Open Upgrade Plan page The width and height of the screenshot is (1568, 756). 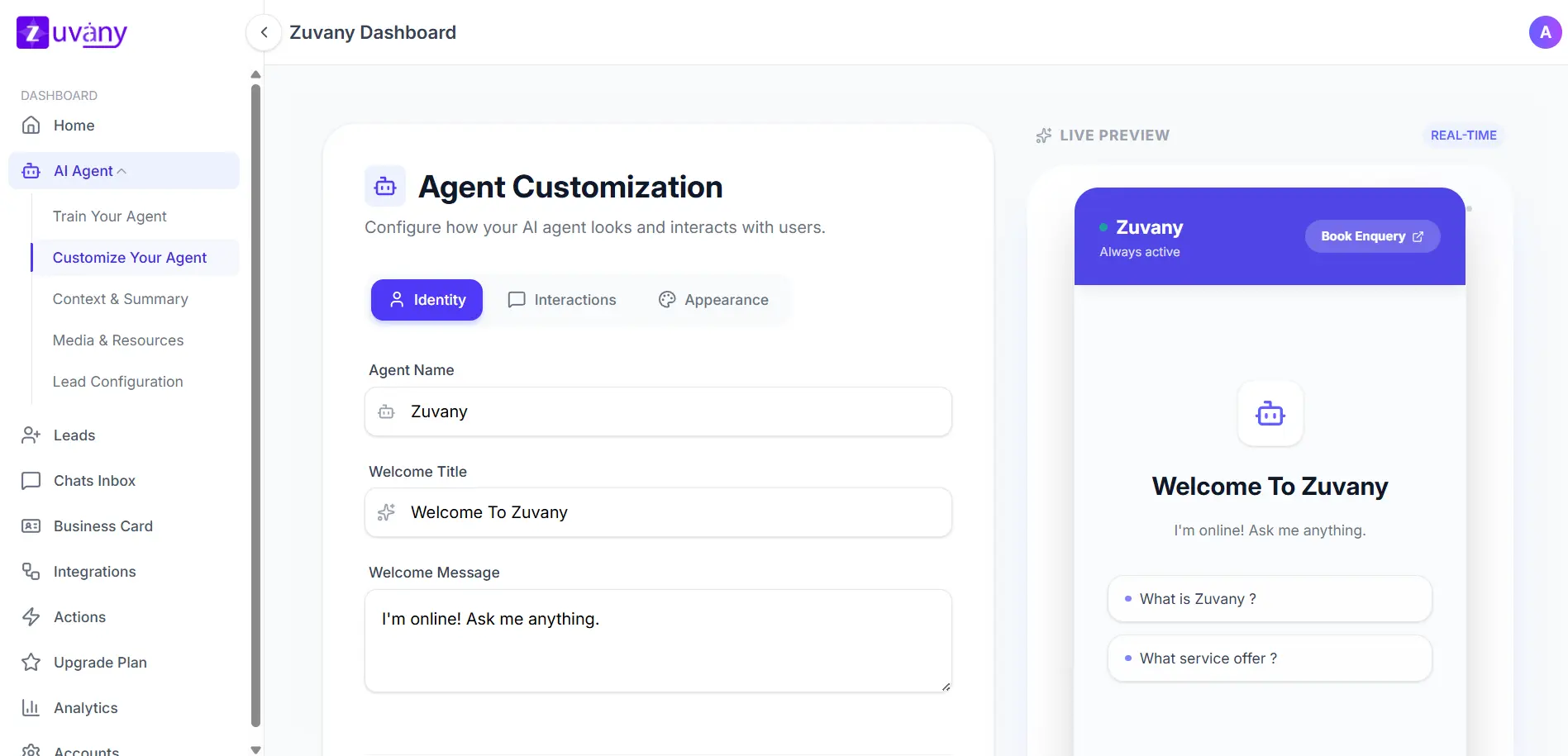tap(100, 662)
